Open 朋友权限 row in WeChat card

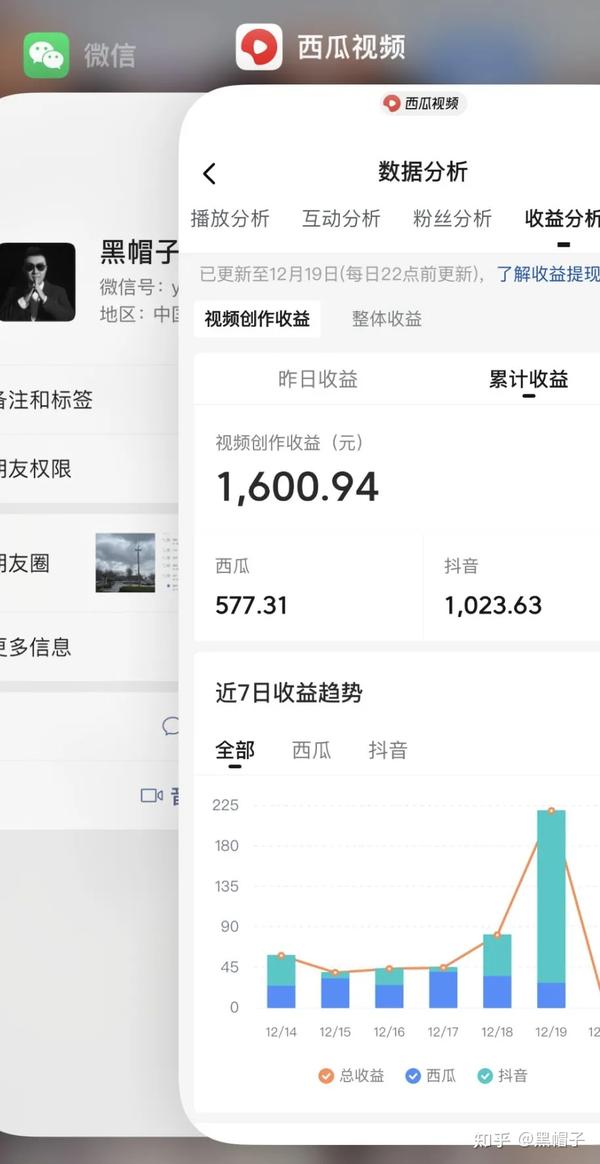point(89,469)
